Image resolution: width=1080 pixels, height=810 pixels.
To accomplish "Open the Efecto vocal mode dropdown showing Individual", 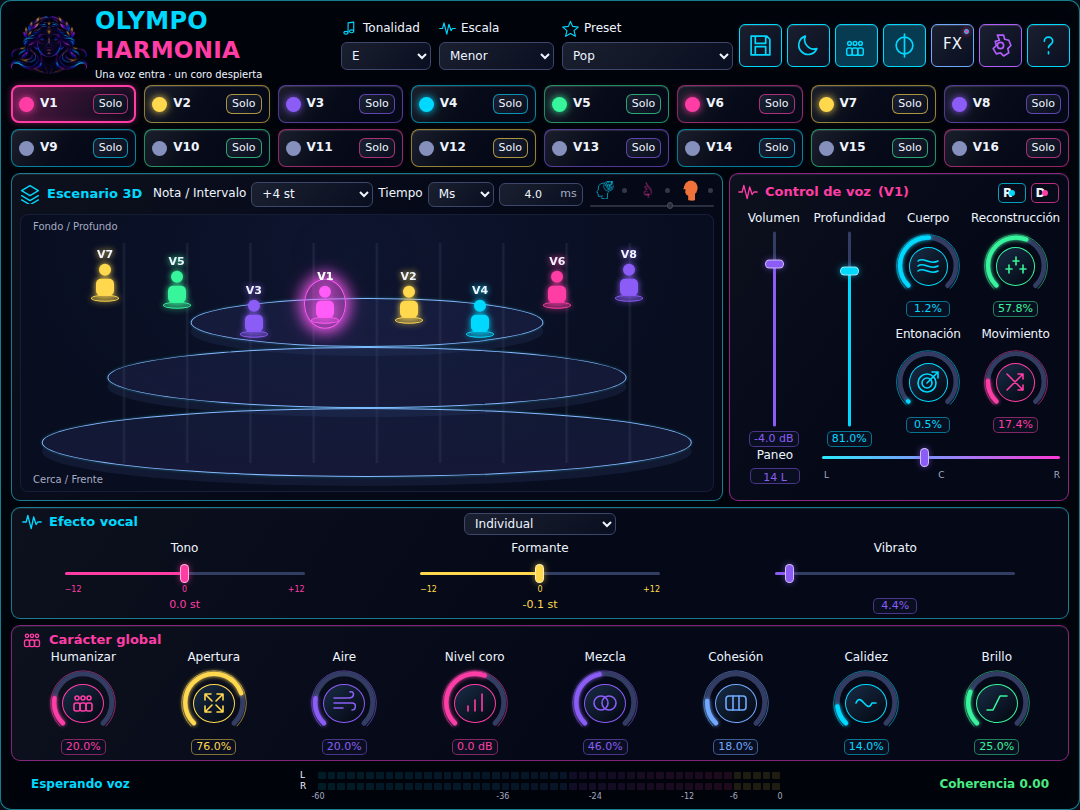I will [540, 524].
